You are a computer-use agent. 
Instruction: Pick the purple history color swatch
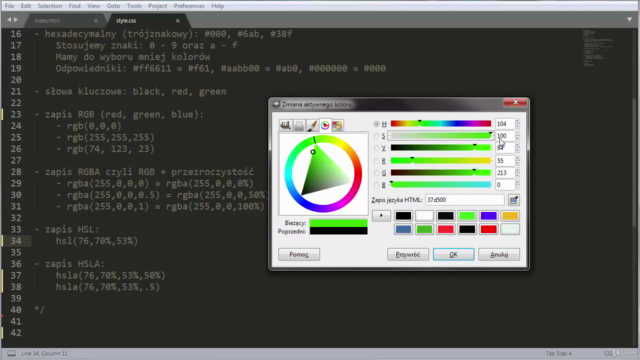488,216
